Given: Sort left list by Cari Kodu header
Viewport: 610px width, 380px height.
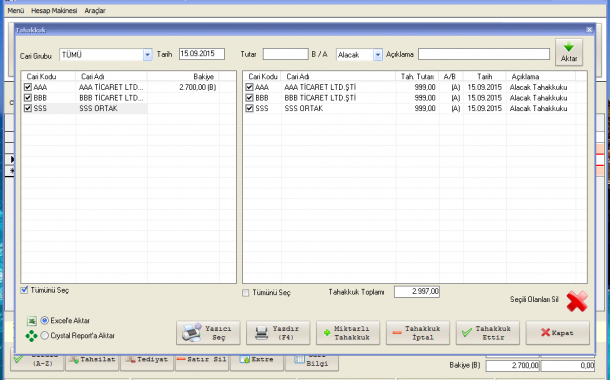Looking at the screenshot, I should click(49, 77).
